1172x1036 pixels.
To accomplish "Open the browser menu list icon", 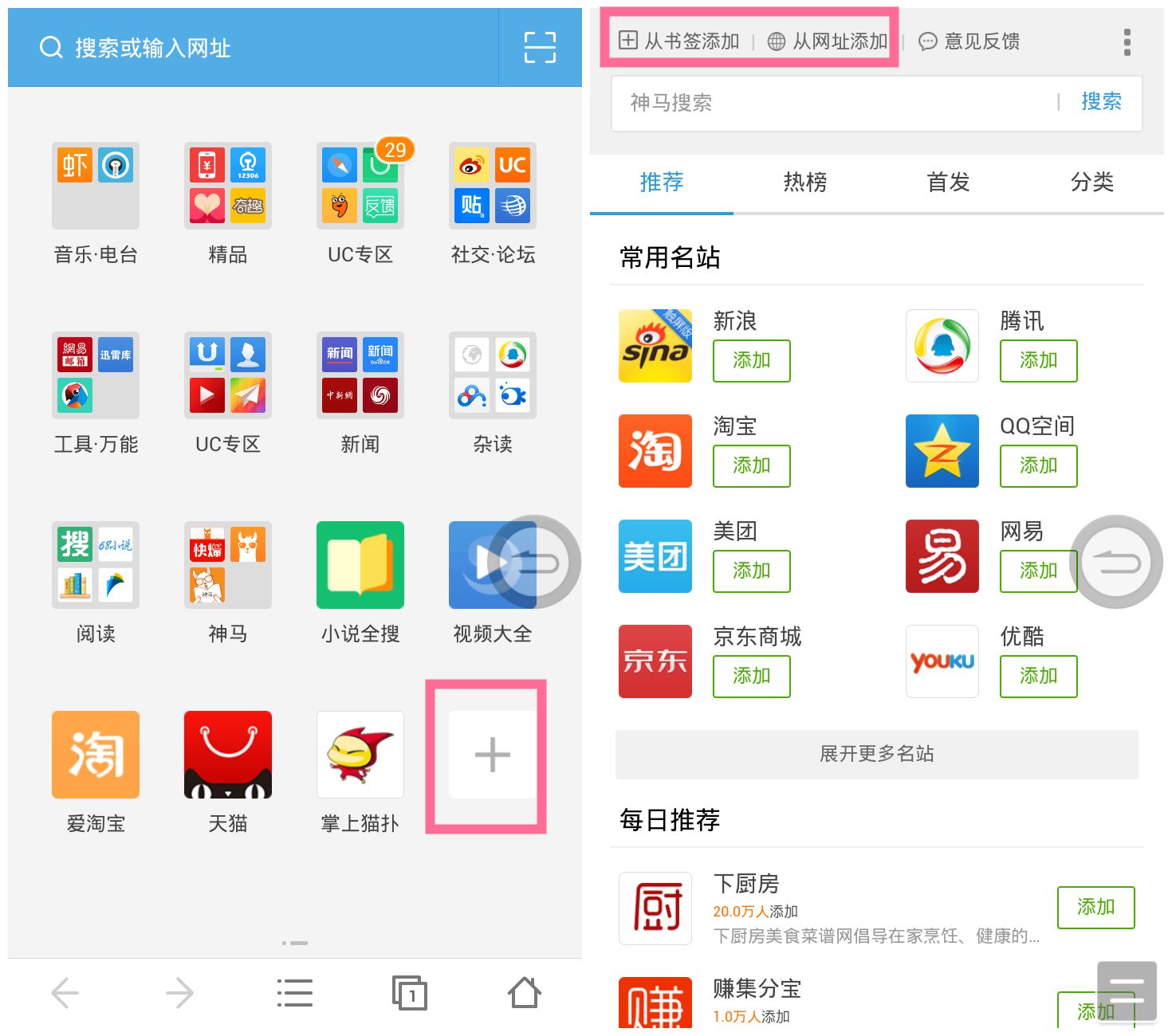I will [294, 993].
